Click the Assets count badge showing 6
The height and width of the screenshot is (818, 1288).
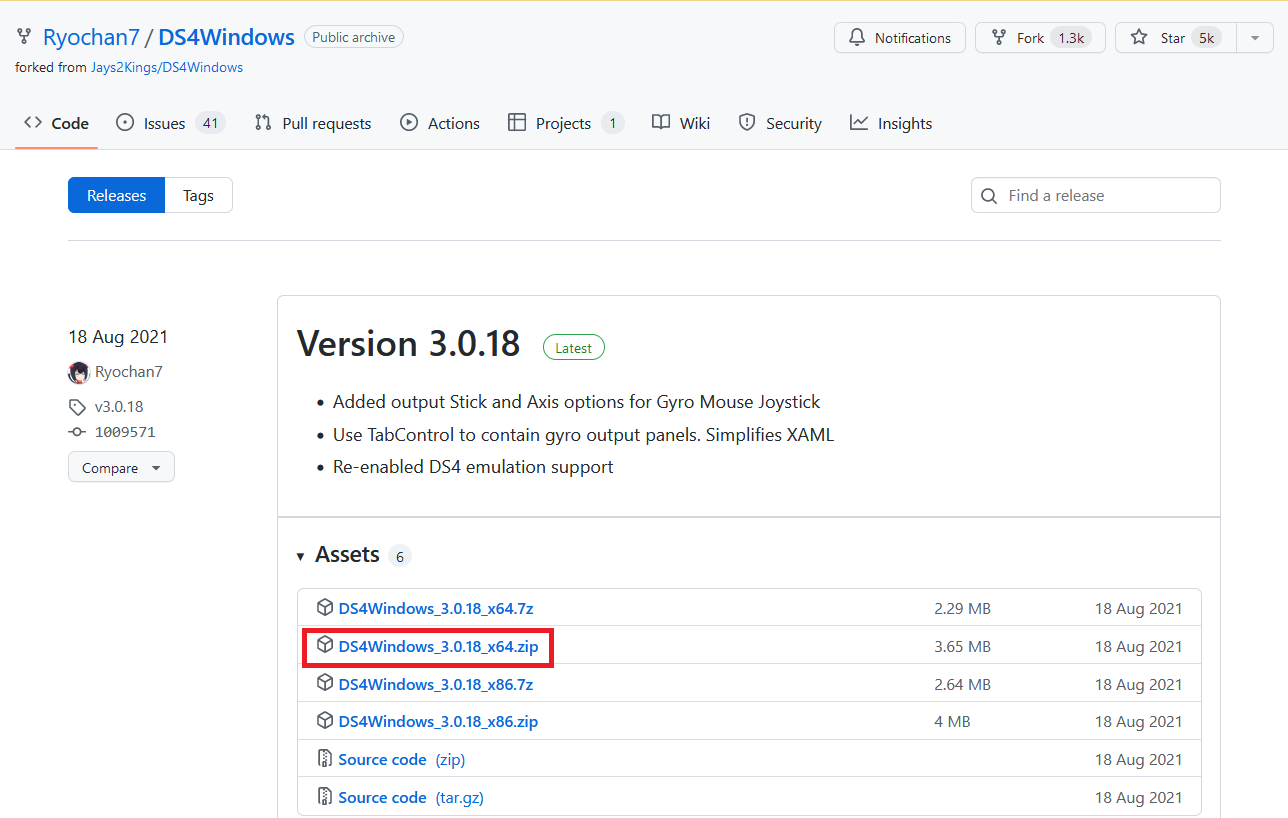[400, 556]
